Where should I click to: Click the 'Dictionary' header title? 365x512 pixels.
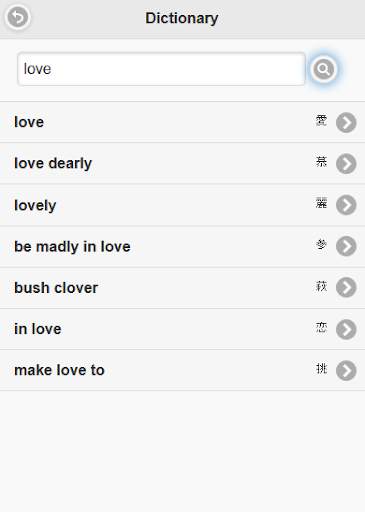click(x=182, y=18)
